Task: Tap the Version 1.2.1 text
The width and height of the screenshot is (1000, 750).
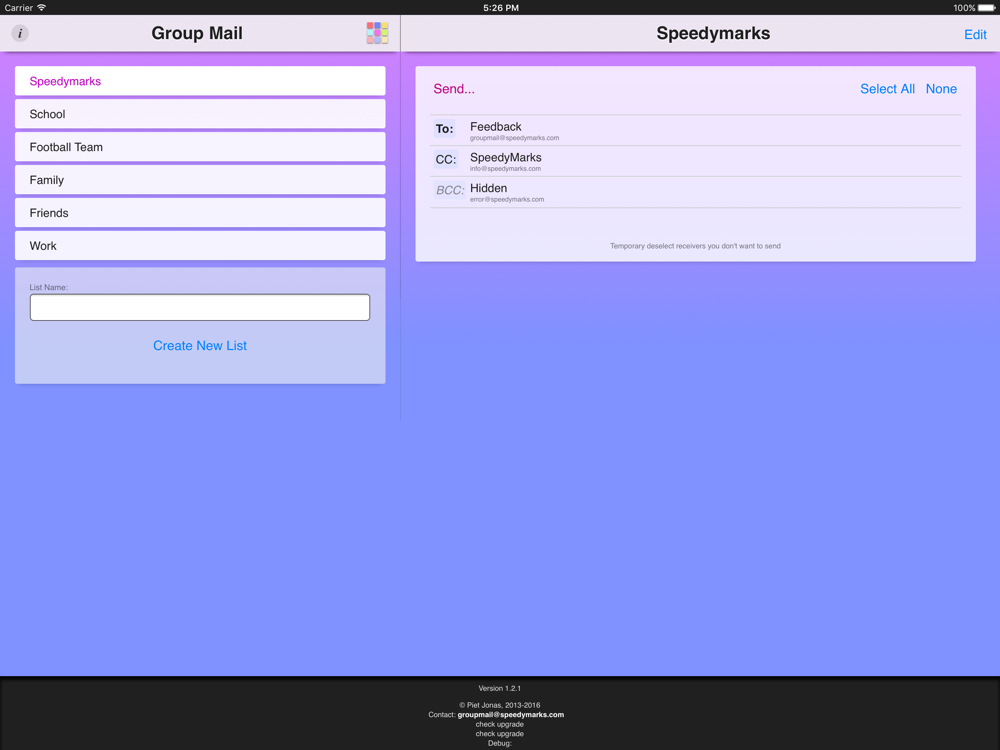Action: point(499,688)
